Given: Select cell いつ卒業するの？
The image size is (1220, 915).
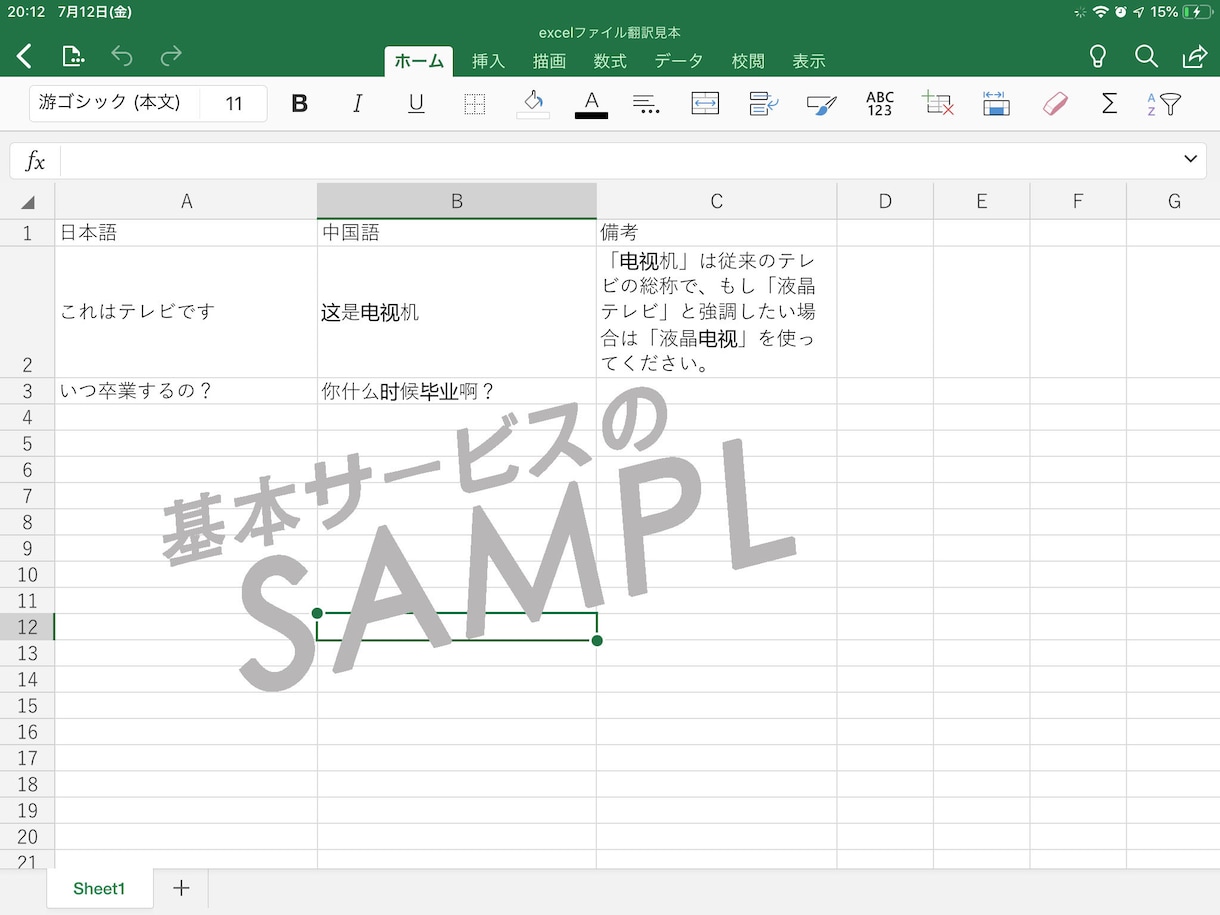Looking at the screenshot, I should coord(186,391).
